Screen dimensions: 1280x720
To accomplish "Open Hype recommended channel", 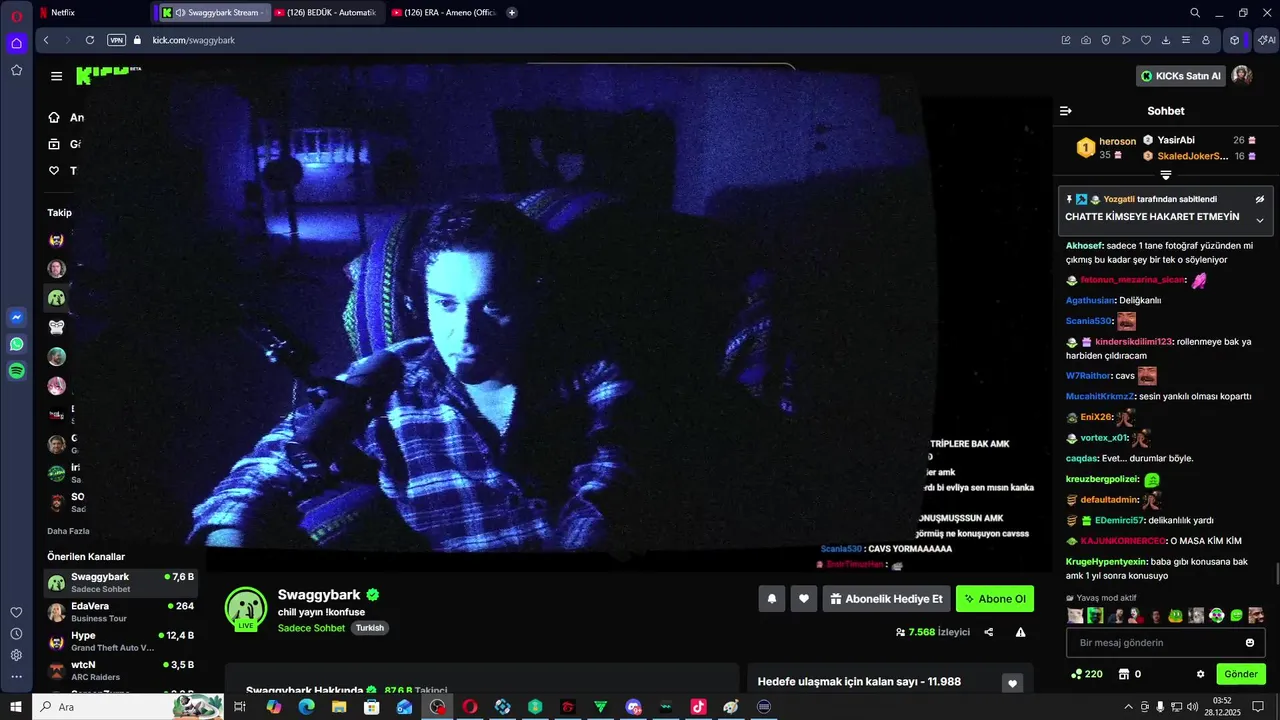I will point(121,641).
